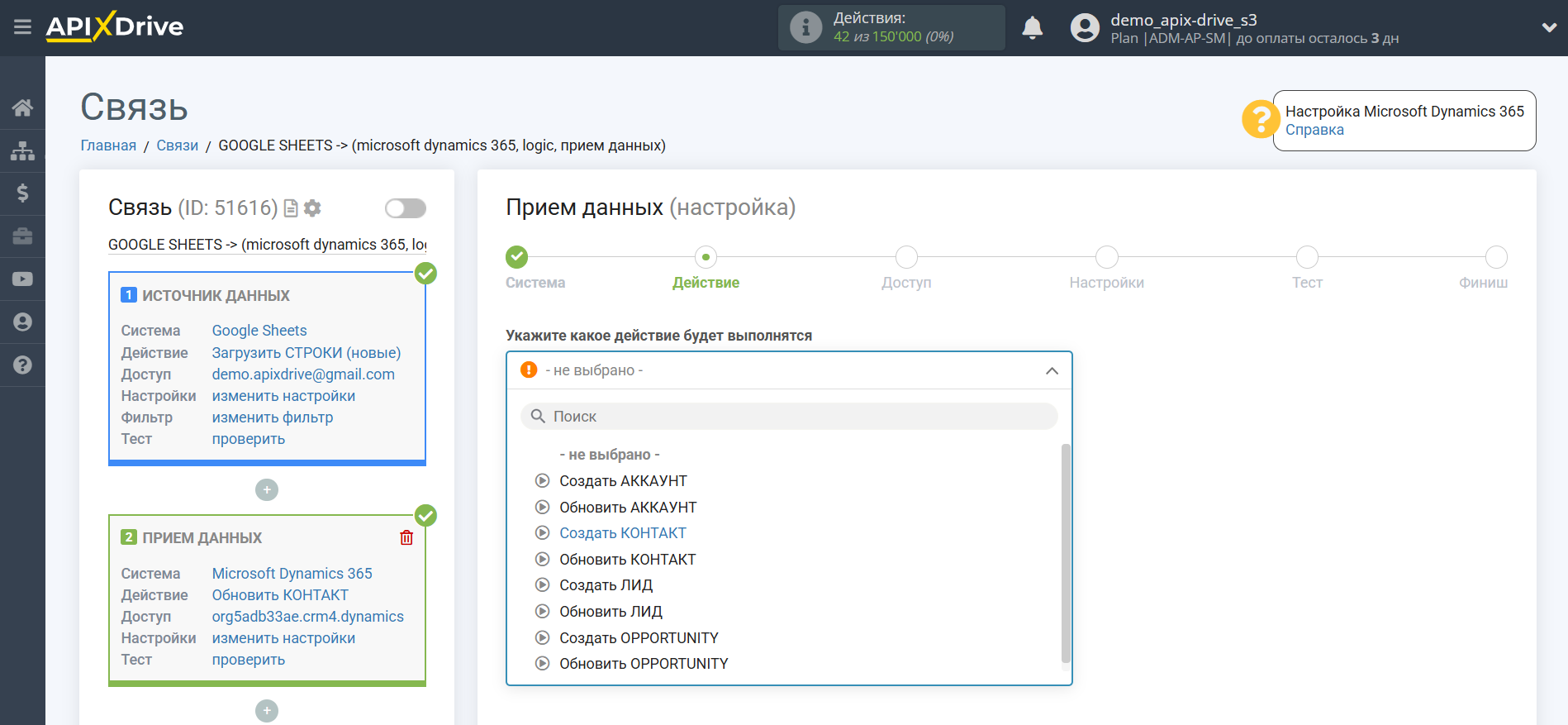Viewport: 1568px width, 725px height.
Task: Open demo.apixdrive@gmail.com access link
Action: (x=303, y=374)
